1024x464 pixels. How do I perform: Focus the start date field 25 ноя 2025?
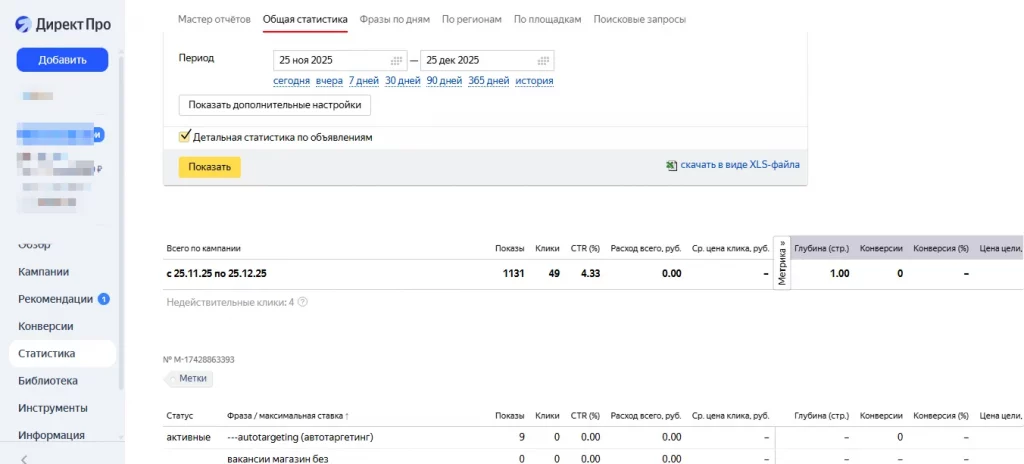coord(340,60)
